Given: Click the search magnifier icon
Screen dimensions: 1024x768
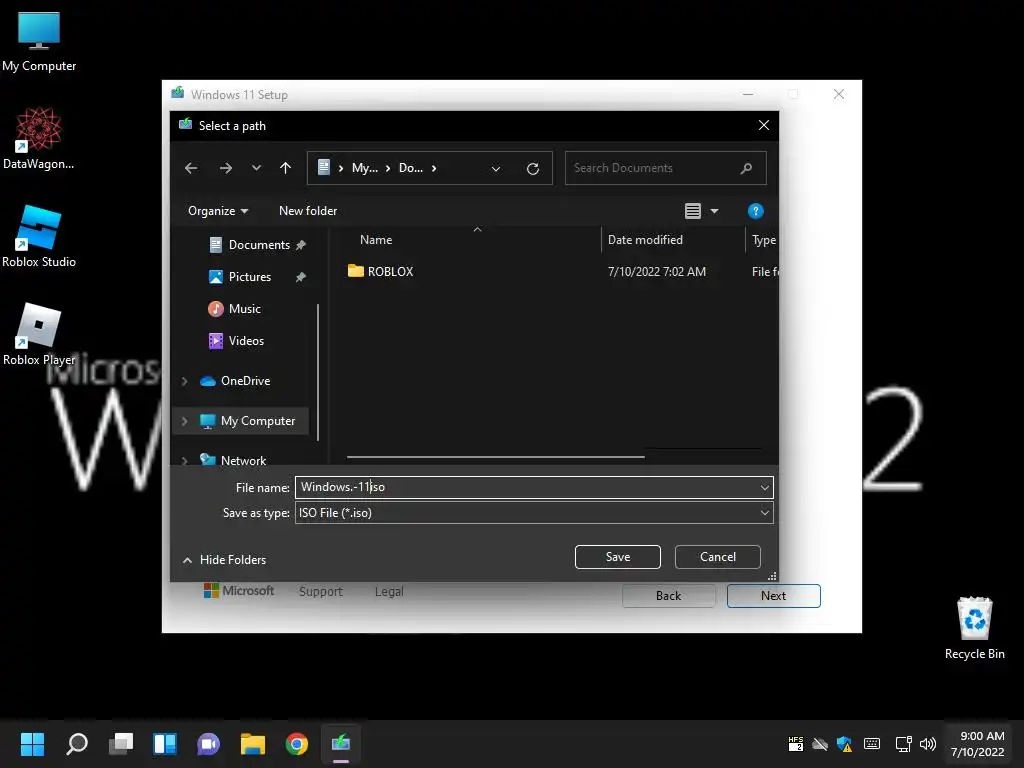Looking at the screenshot, I should point(746,168).
